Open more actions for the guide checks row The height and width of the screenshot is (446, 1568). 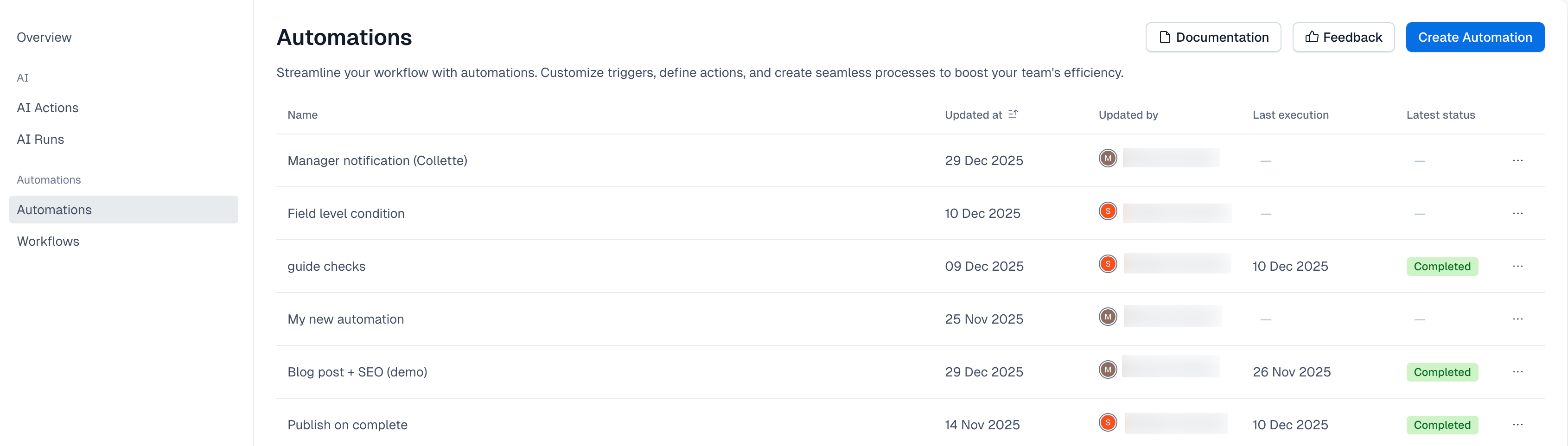tap(1517, 267)
